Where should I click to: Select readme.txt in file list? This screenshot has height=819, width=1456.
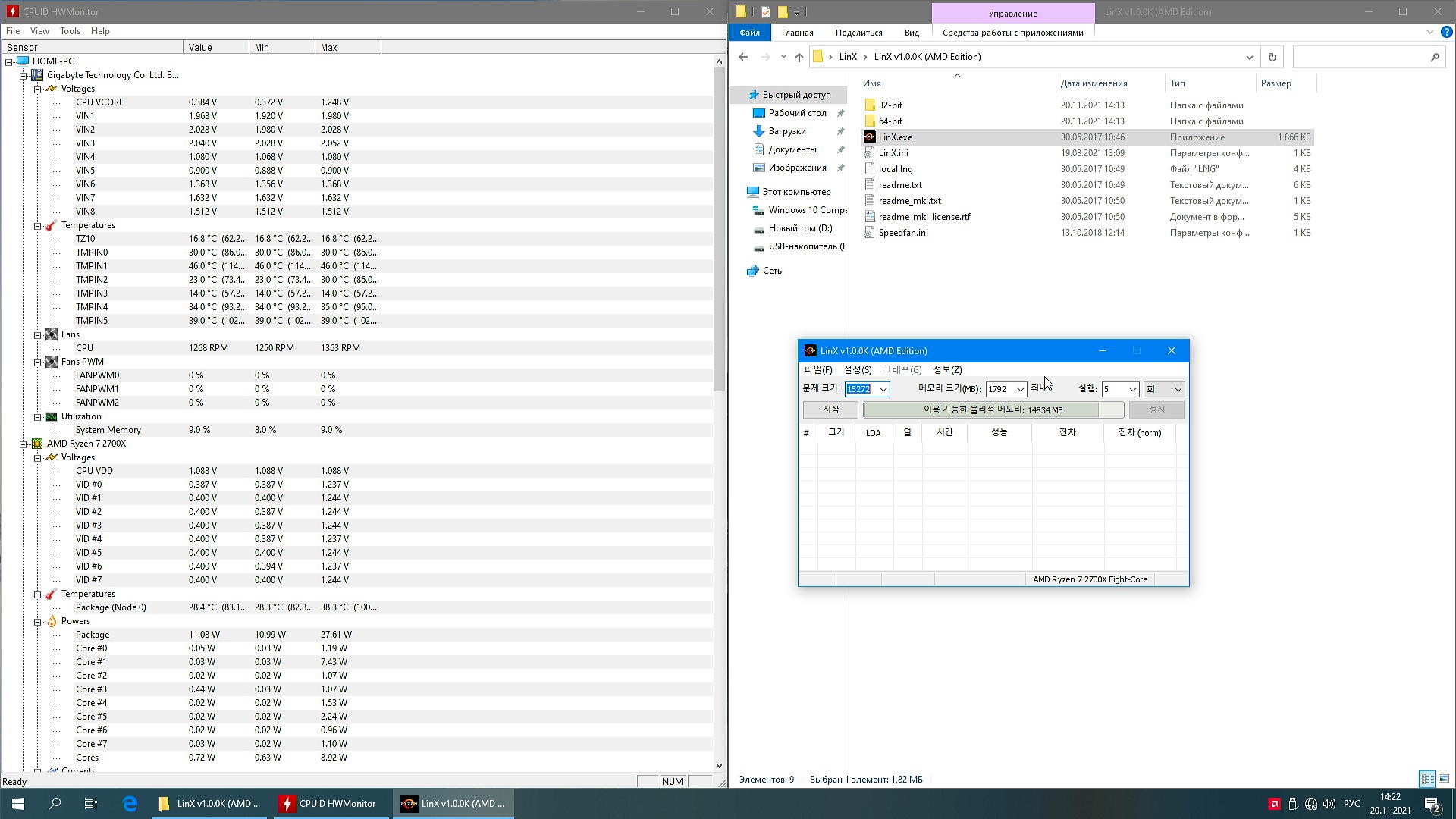point(900,185)
